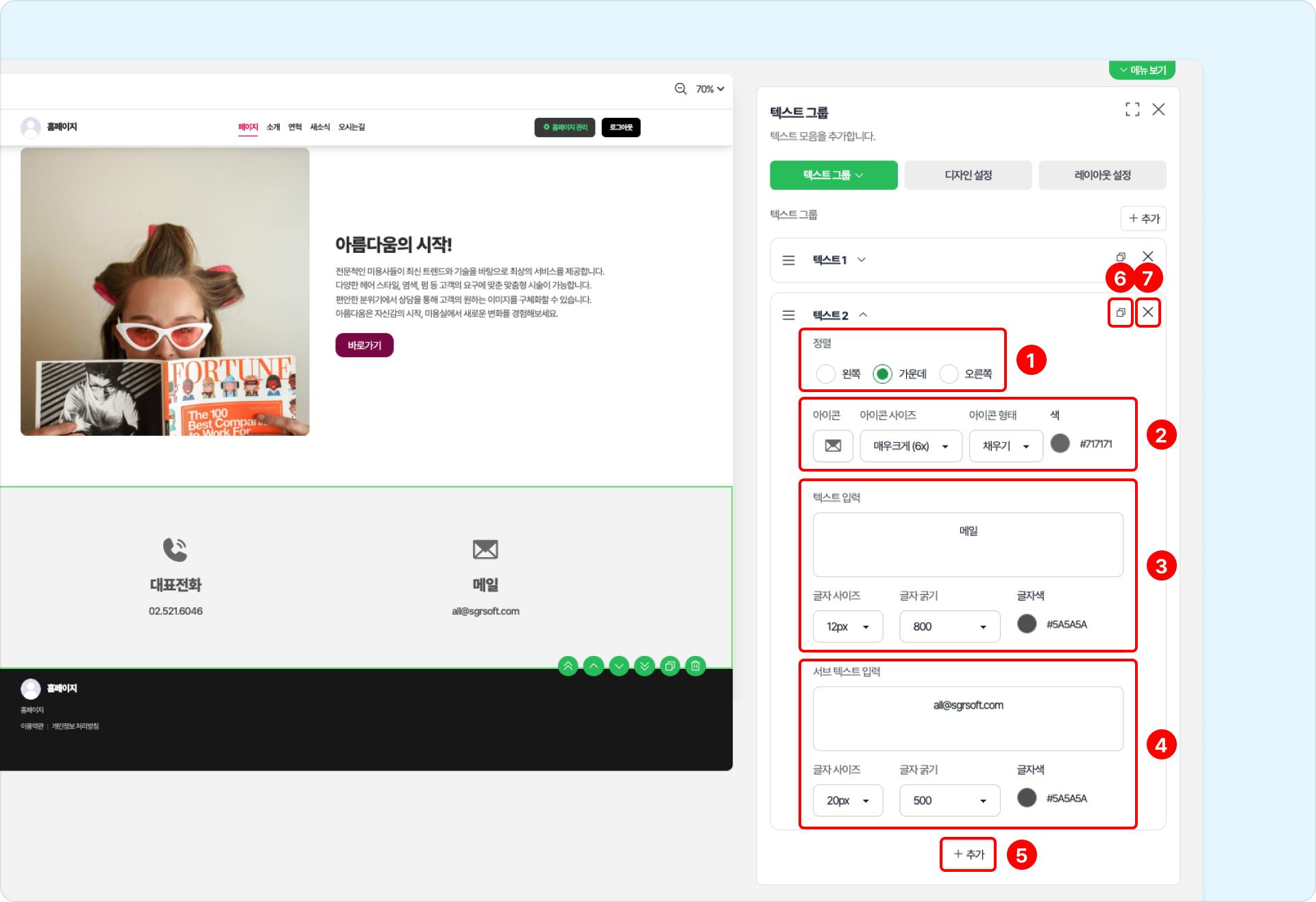Click green duplicate section icon
The width and height of the screenshot is (1316, 902).
670,666
